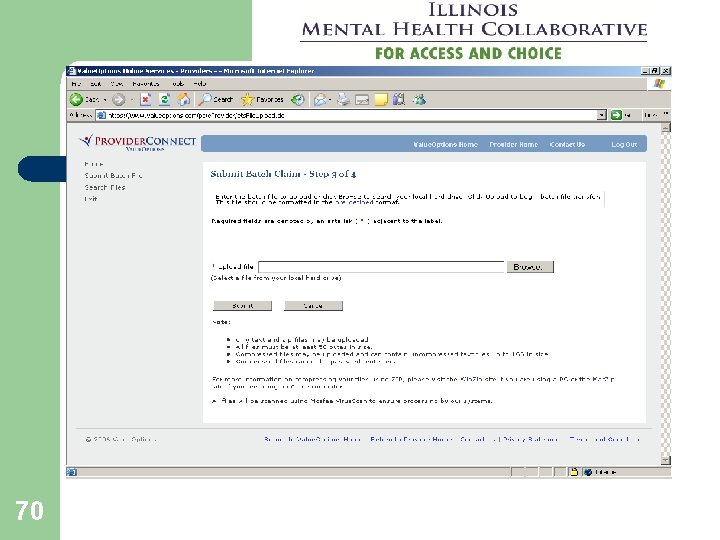Click the Upload File input field
The height and width of the screenshot is (540, 720).
(x=381, y=267)
